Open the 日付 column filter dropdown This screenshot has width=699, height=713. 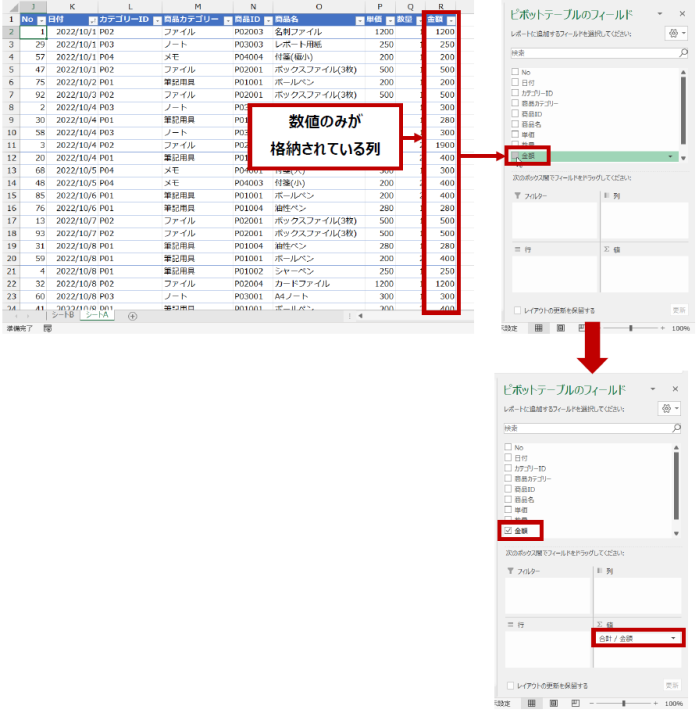[93, 20]
